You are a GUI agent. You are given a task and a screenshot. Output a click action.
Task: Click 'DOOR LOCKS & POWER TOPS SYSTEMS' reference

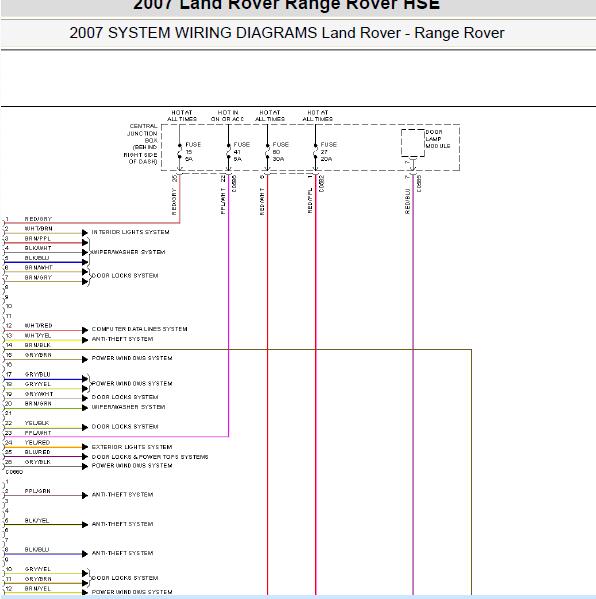click(150, 457)
